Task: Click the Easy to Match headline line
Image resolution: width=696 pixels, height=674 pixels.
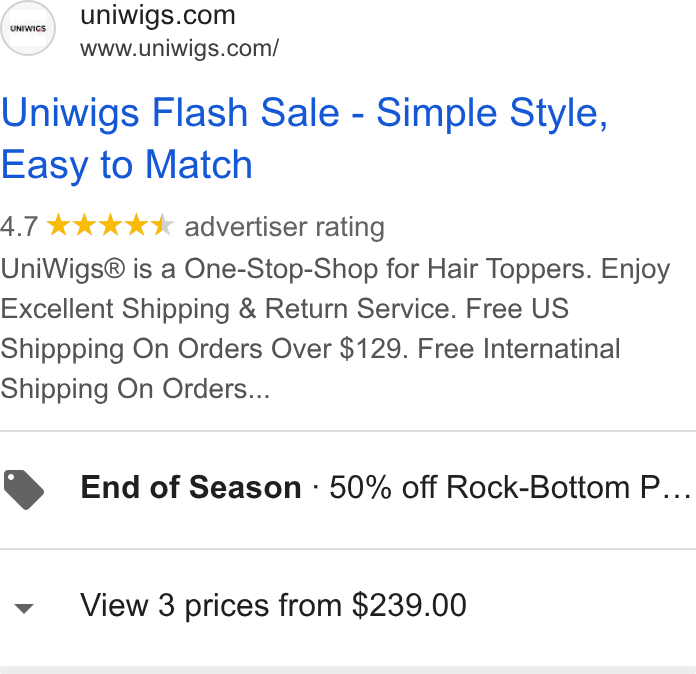Action: click(x=127, y=165)
